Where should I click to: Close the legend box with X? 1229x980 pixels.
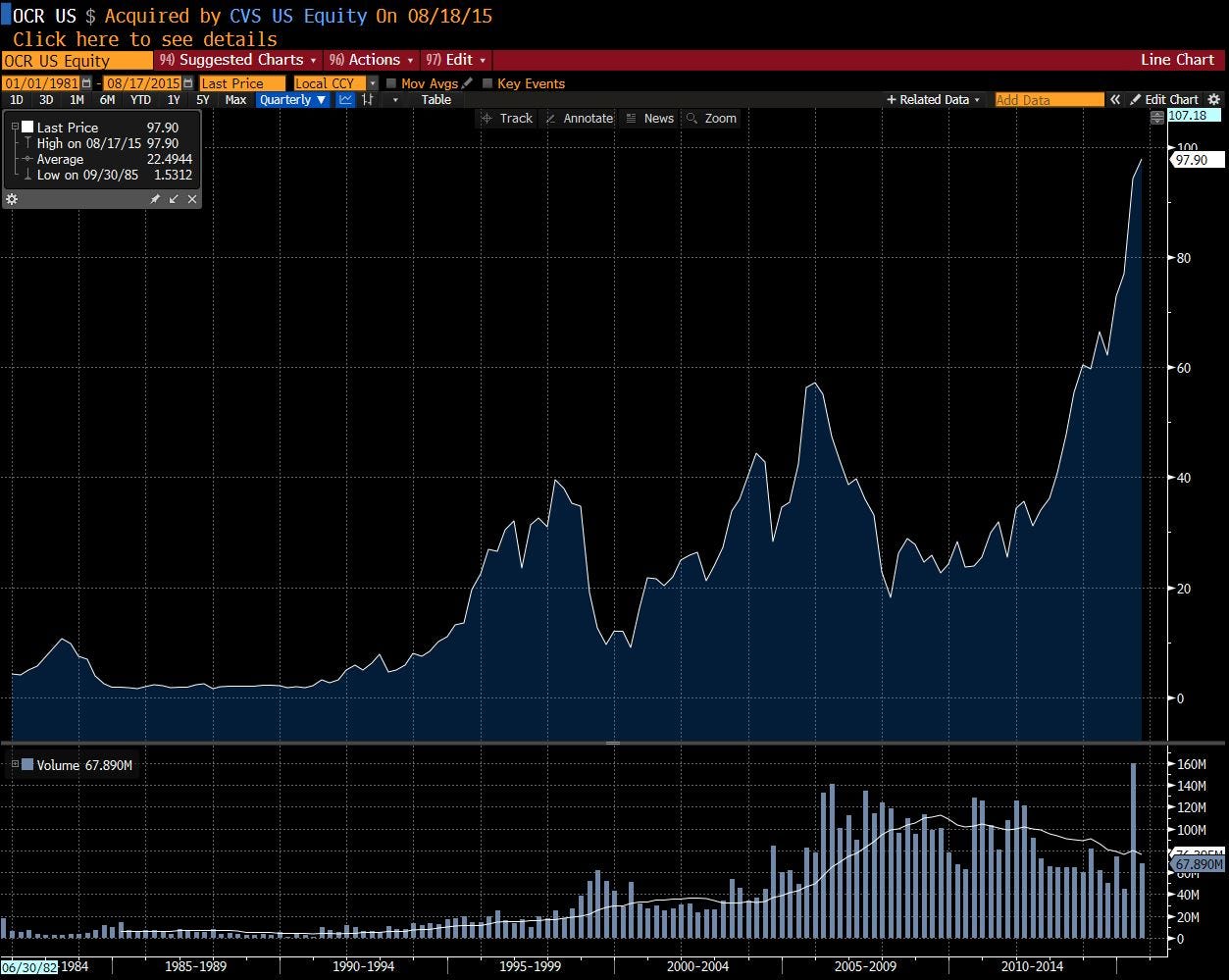192,199
